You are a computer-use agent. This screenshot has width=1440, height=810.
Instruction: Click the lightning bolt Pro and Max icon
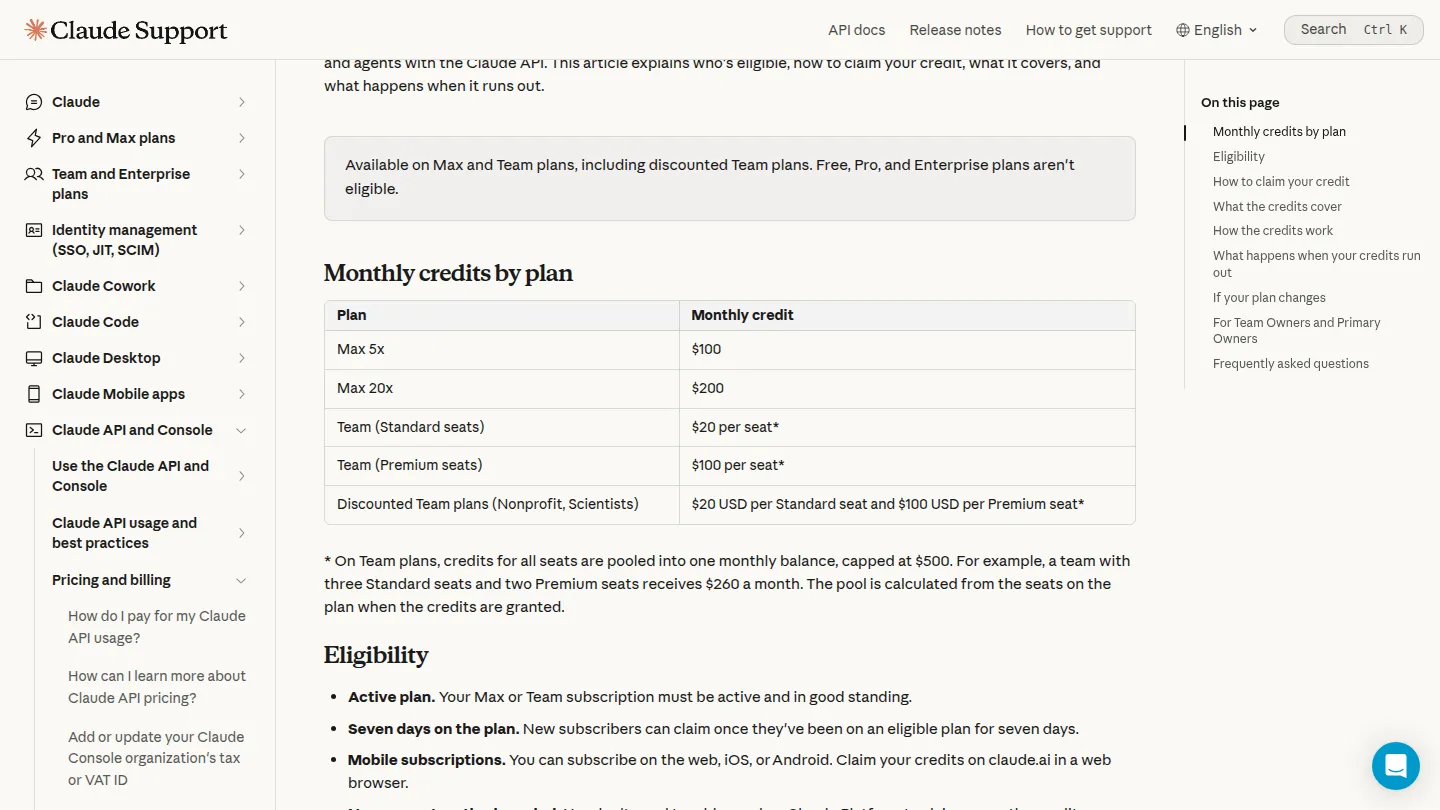34,138
